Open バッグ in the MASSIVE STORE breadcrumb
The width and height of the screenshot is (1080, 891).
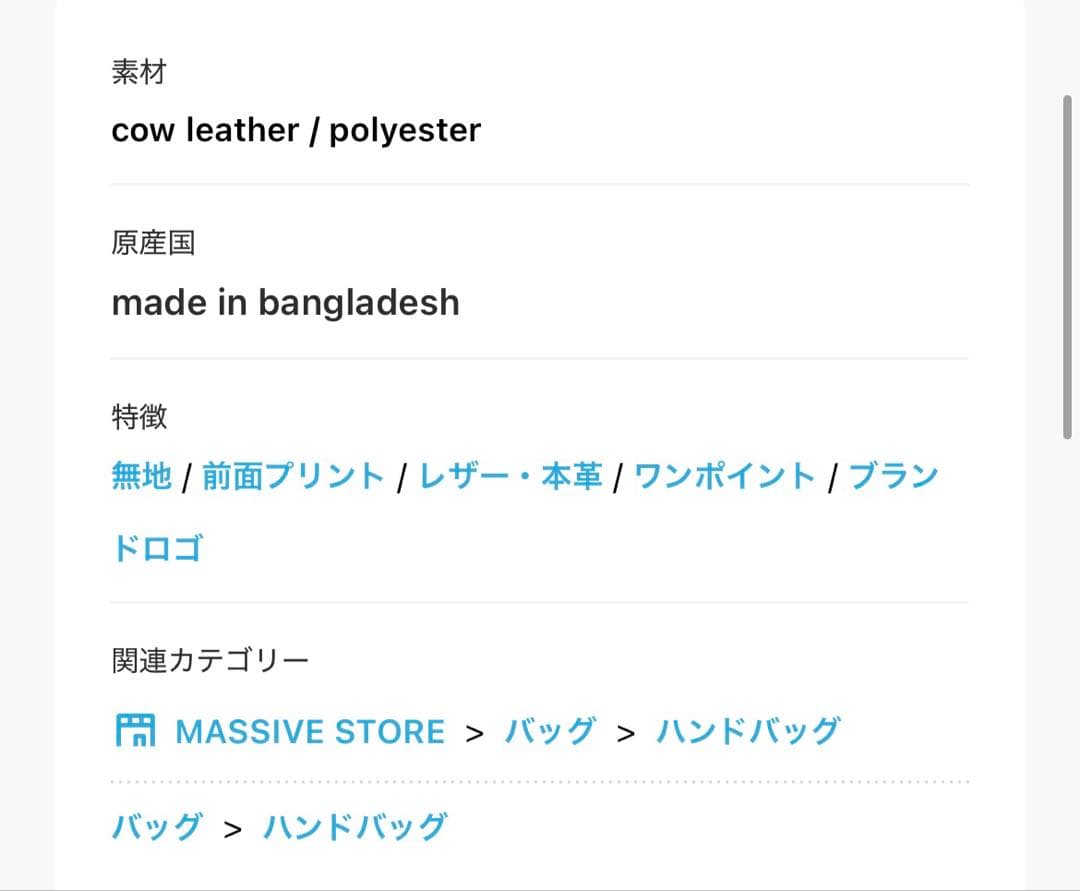550,732
